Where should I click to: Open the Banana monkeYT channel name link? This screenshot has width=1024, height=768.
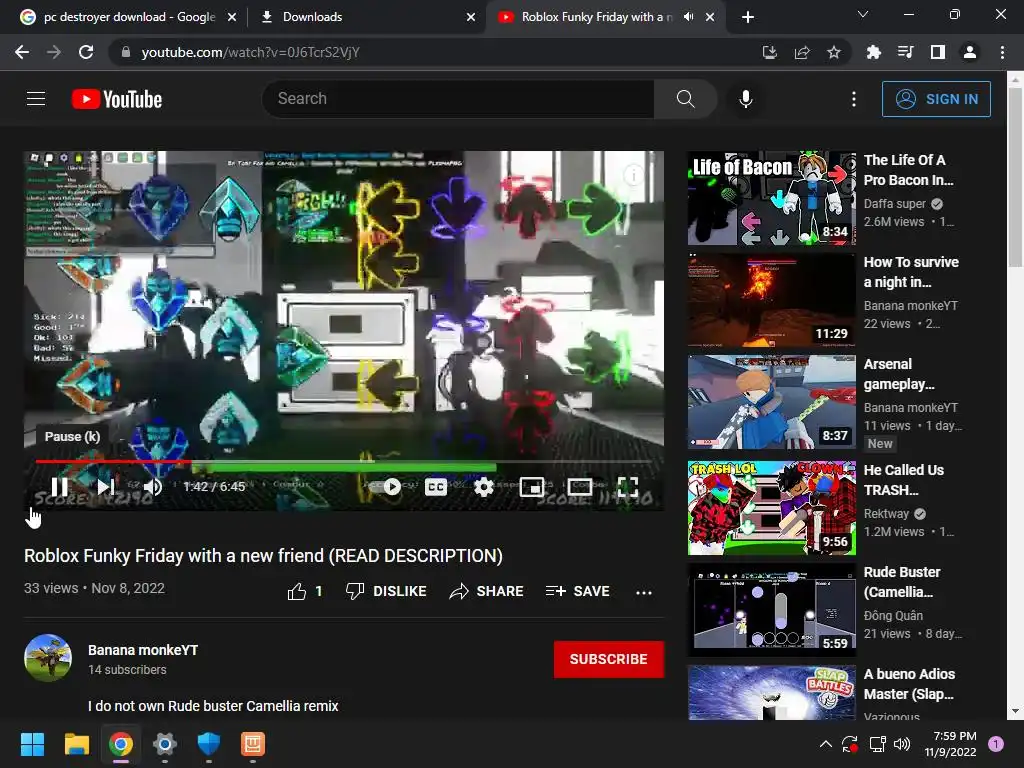pos(143,650)
